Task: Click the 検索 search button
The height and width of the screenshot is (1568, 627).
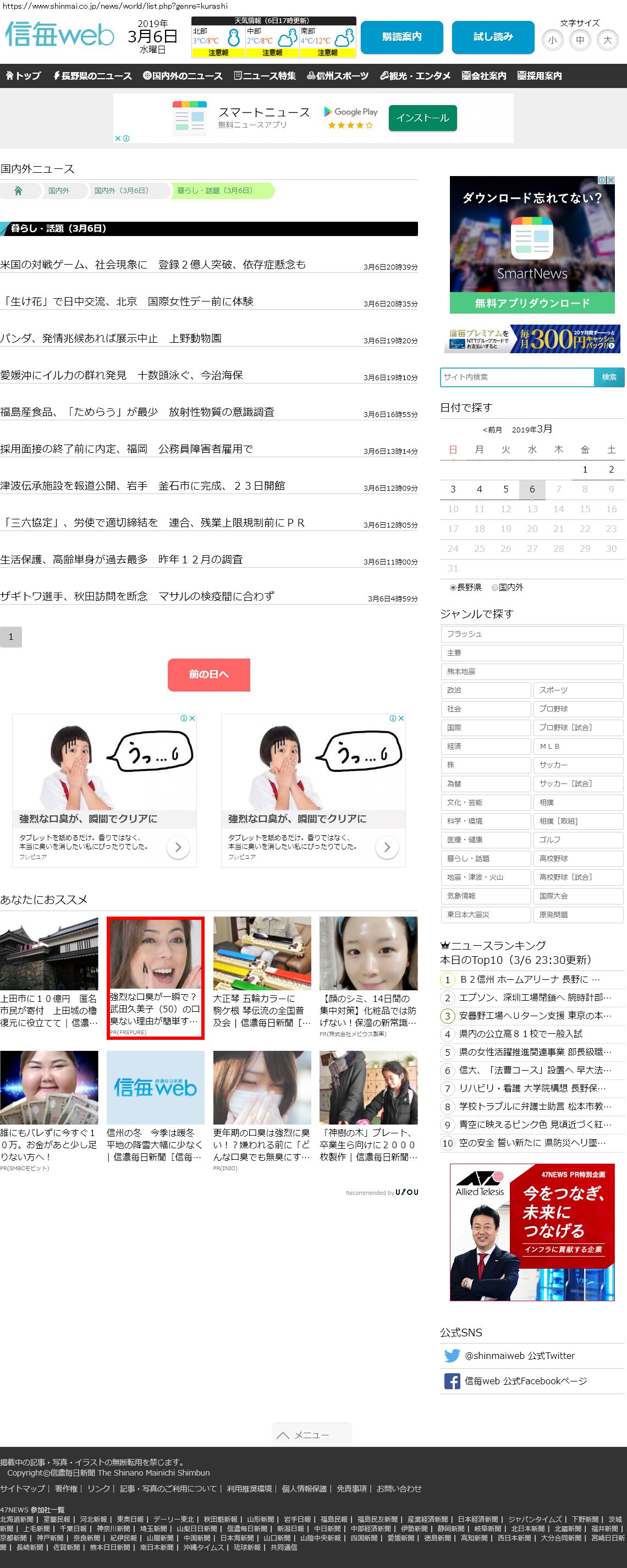Action: coord(609,377)
